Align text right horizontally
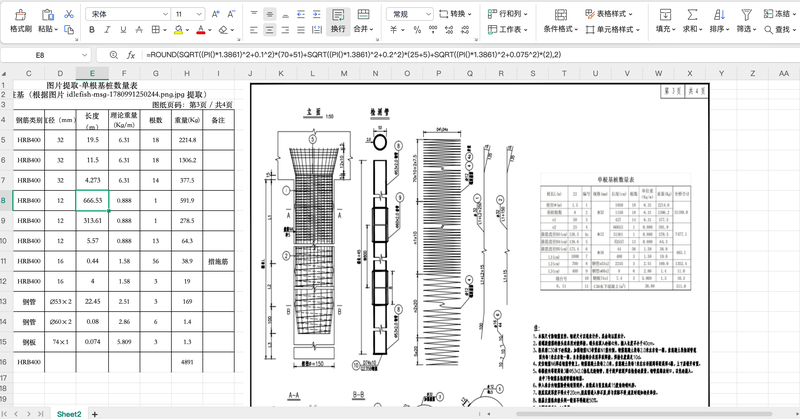 [285, 30]
